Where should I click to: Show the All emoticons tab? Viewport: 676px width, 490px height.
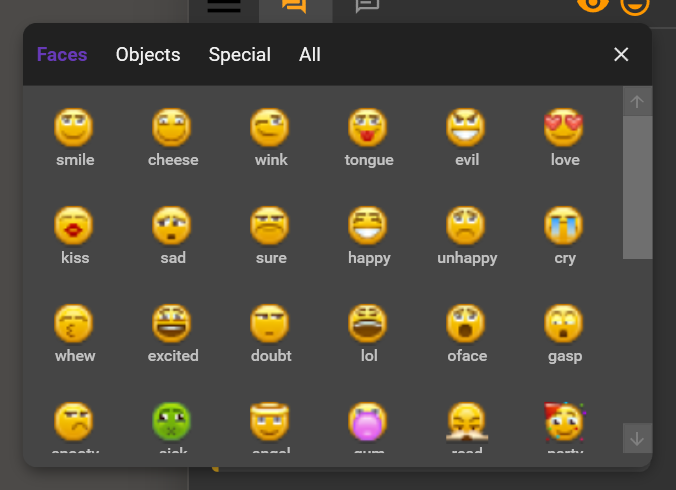tap(310, 55)
